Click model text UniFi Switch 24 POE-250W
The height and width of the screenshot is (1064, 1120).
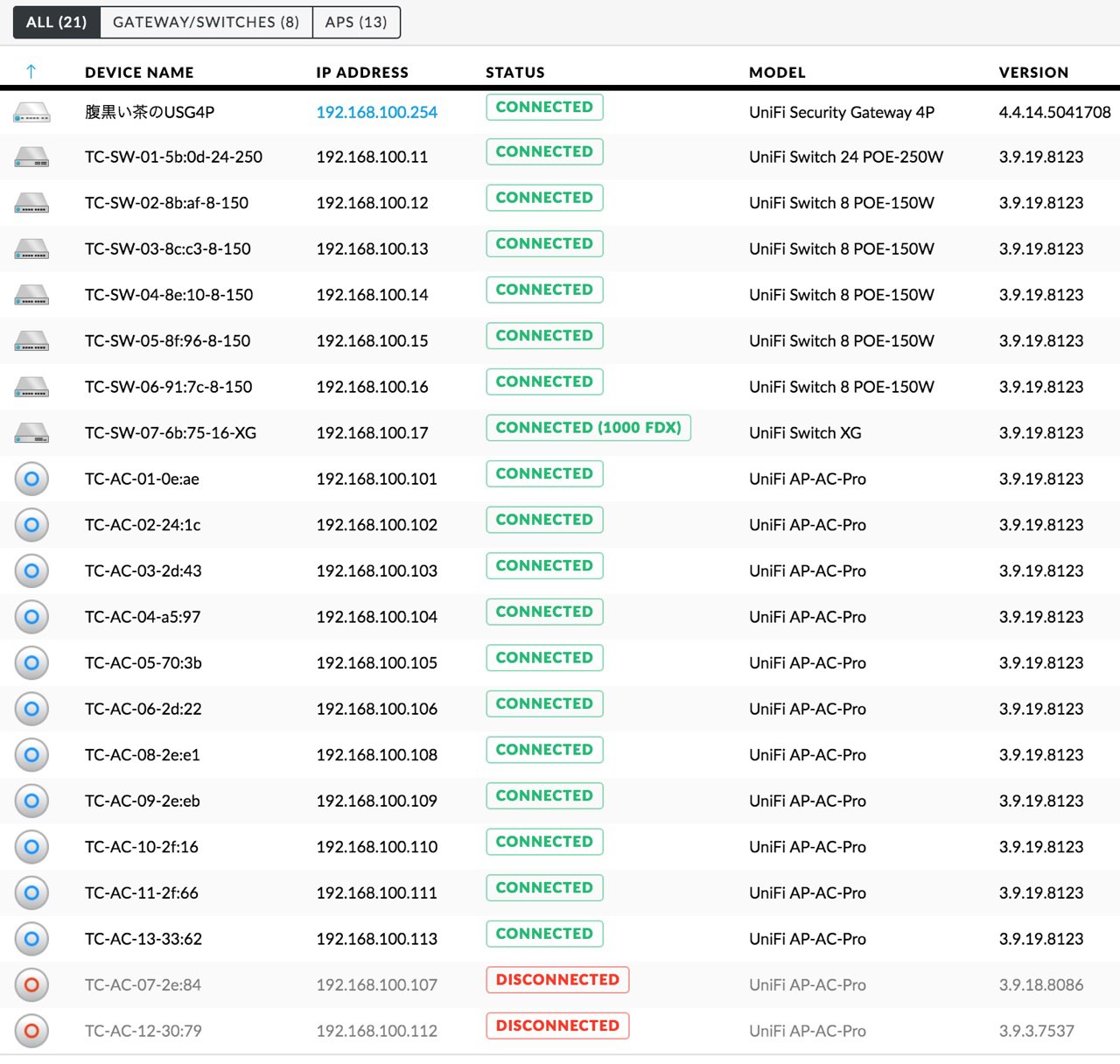846,157
